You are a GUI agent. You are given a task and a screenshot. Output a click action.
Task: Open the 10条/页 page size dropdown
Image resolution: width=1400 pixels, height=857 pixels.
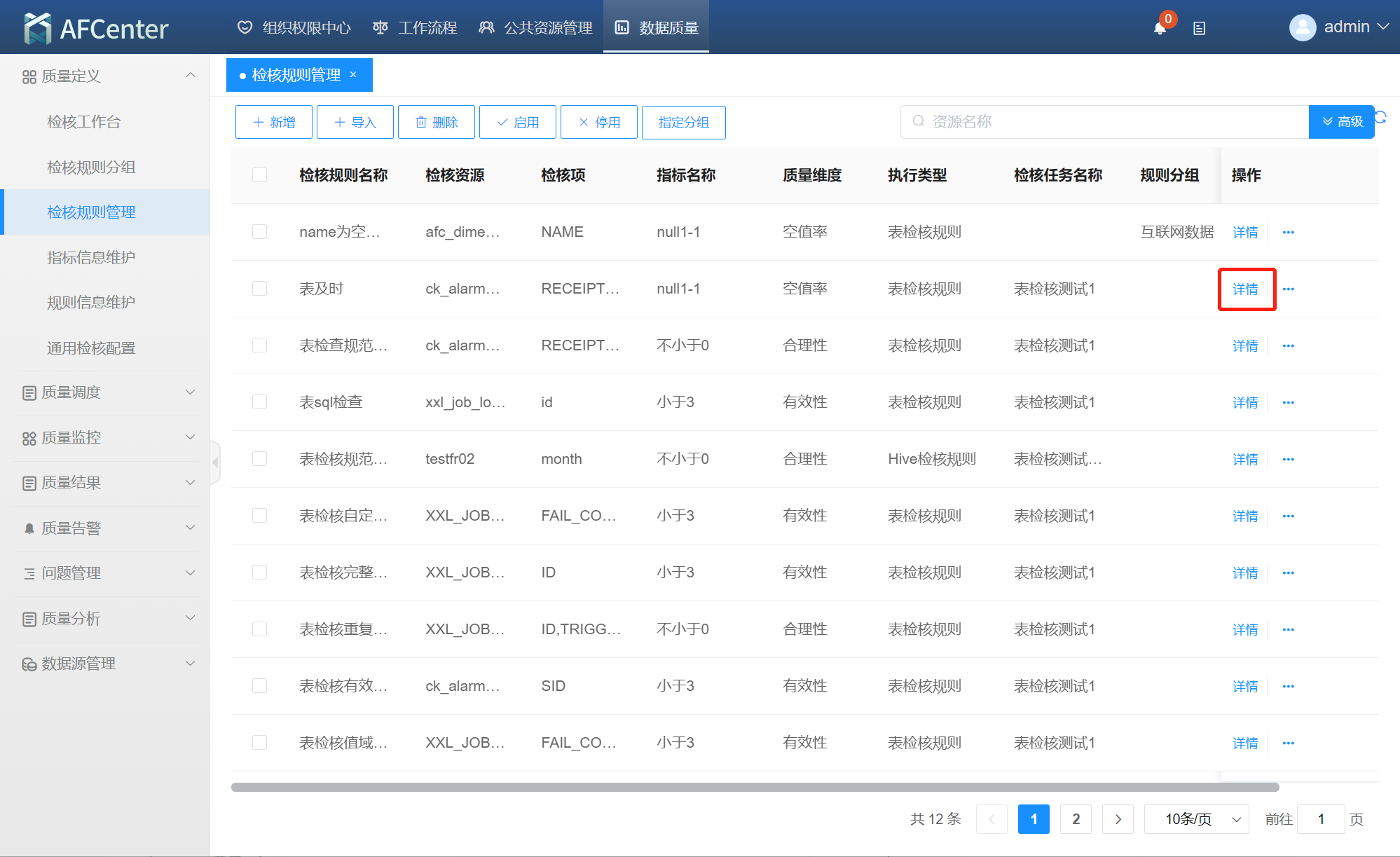(1196, 819)
